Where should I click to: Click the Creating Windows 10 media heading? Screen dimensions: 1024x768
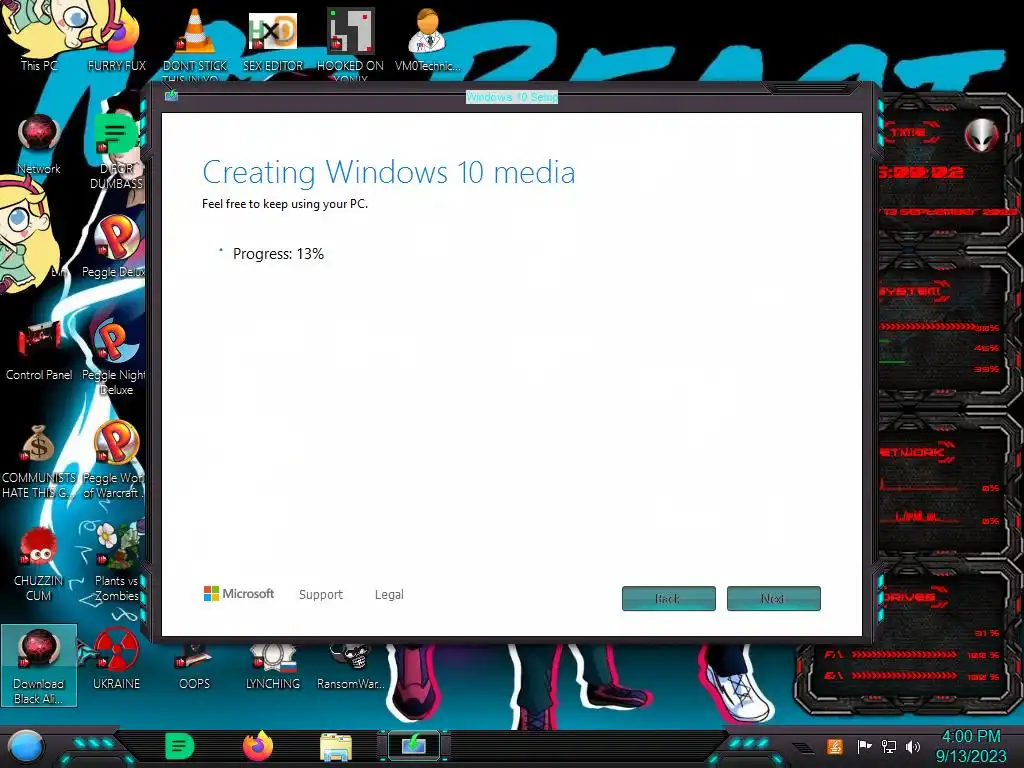click(389, 172)
